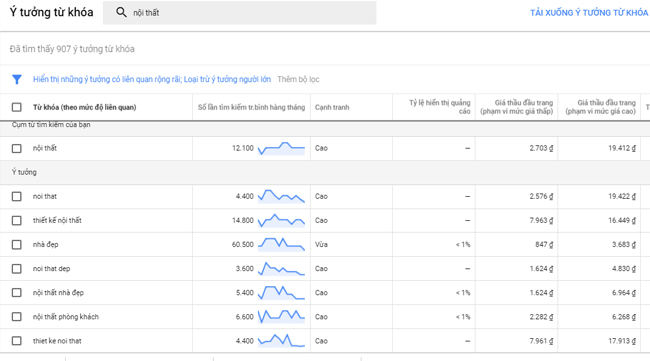The image size is (650, 361).
Task: Sort by 'Tỷ lệ hiển thị quảng cáo' header
Action: pyautogui.click(x=439, y=107)
